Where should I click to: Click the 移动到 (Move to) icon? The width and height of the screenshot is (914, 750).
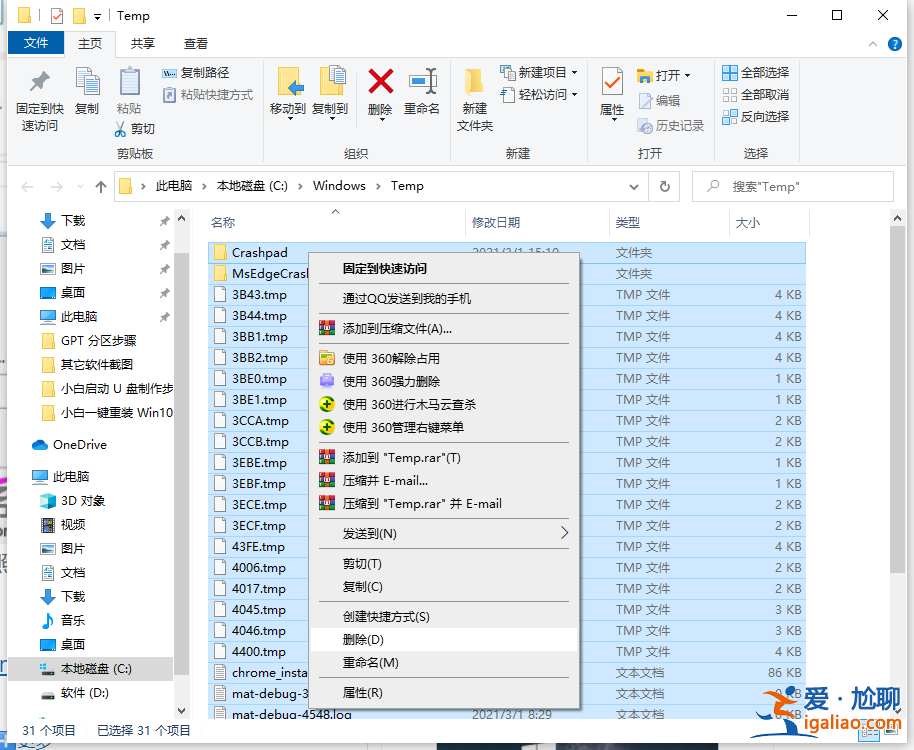[289, 95]
